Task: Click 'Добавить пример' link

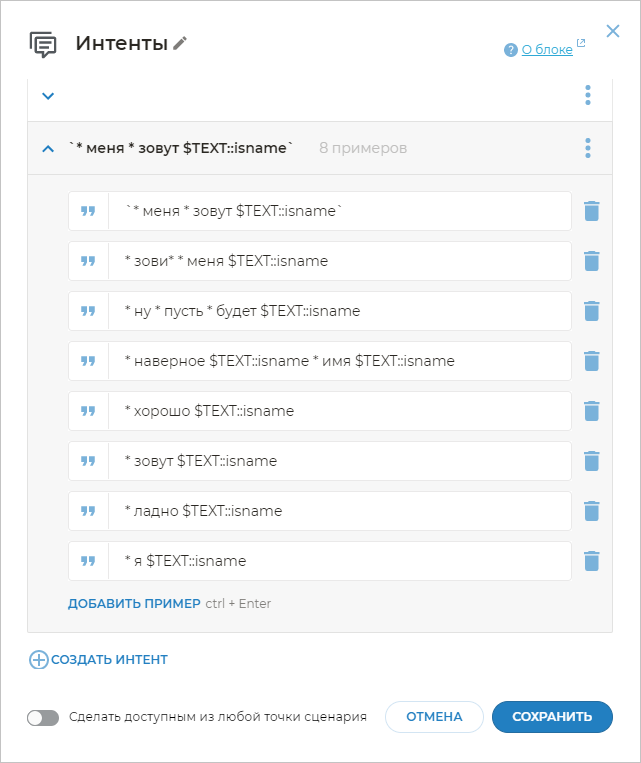Action: [134, 604]
